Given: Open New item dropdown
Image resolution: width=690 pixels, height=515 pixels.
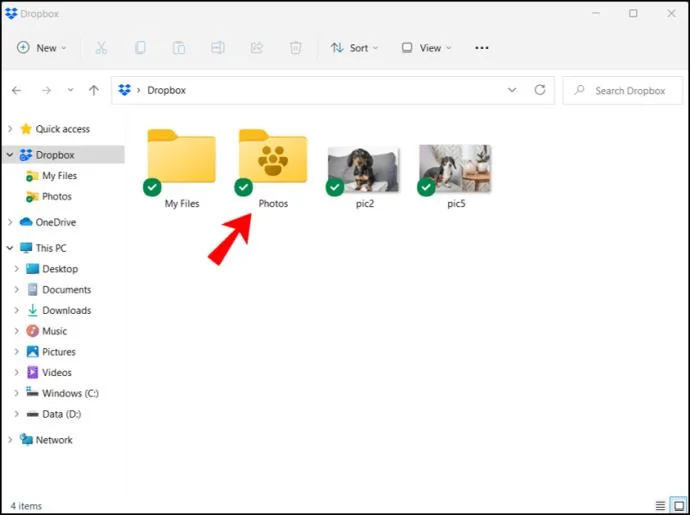Looking at the screenshot, I should tap(42, 48).
